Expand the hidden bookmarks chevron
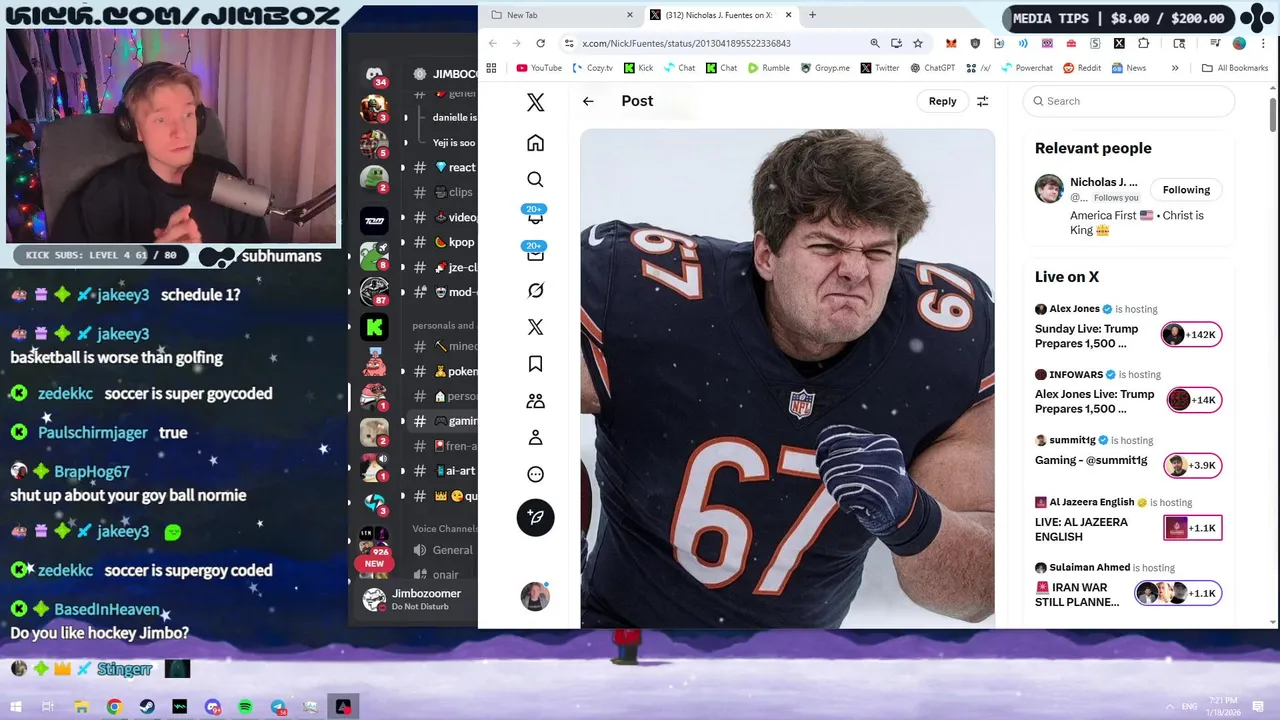This screenshot has width=1280, height=720. pos(1175,68)
